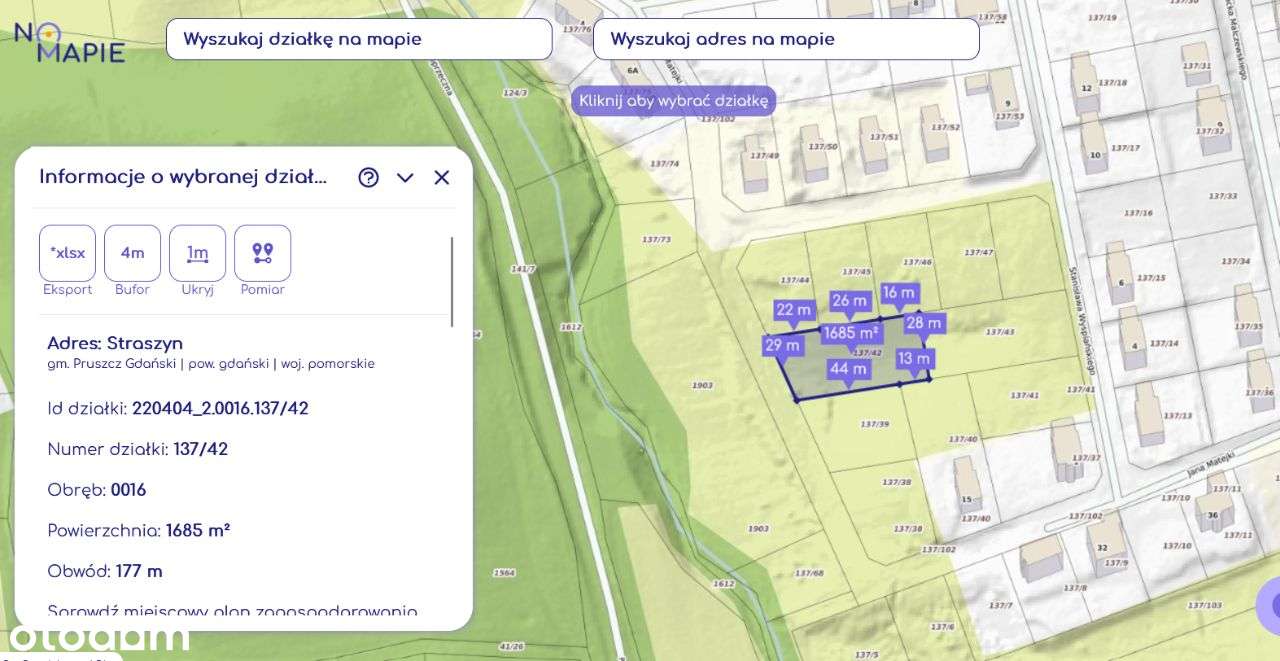Click the info panel's vertical scrollbar
Viewport: 1280px width, 661px height.
pyautogui.click(x=452, y=282)
